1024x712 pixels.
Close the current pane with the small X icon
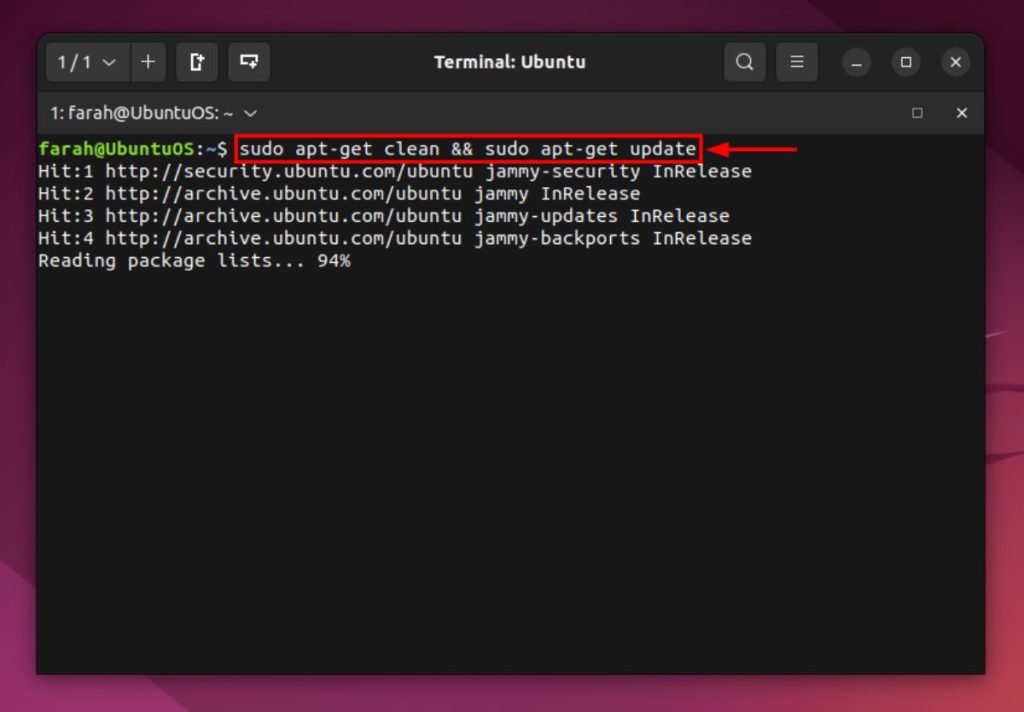961,113
